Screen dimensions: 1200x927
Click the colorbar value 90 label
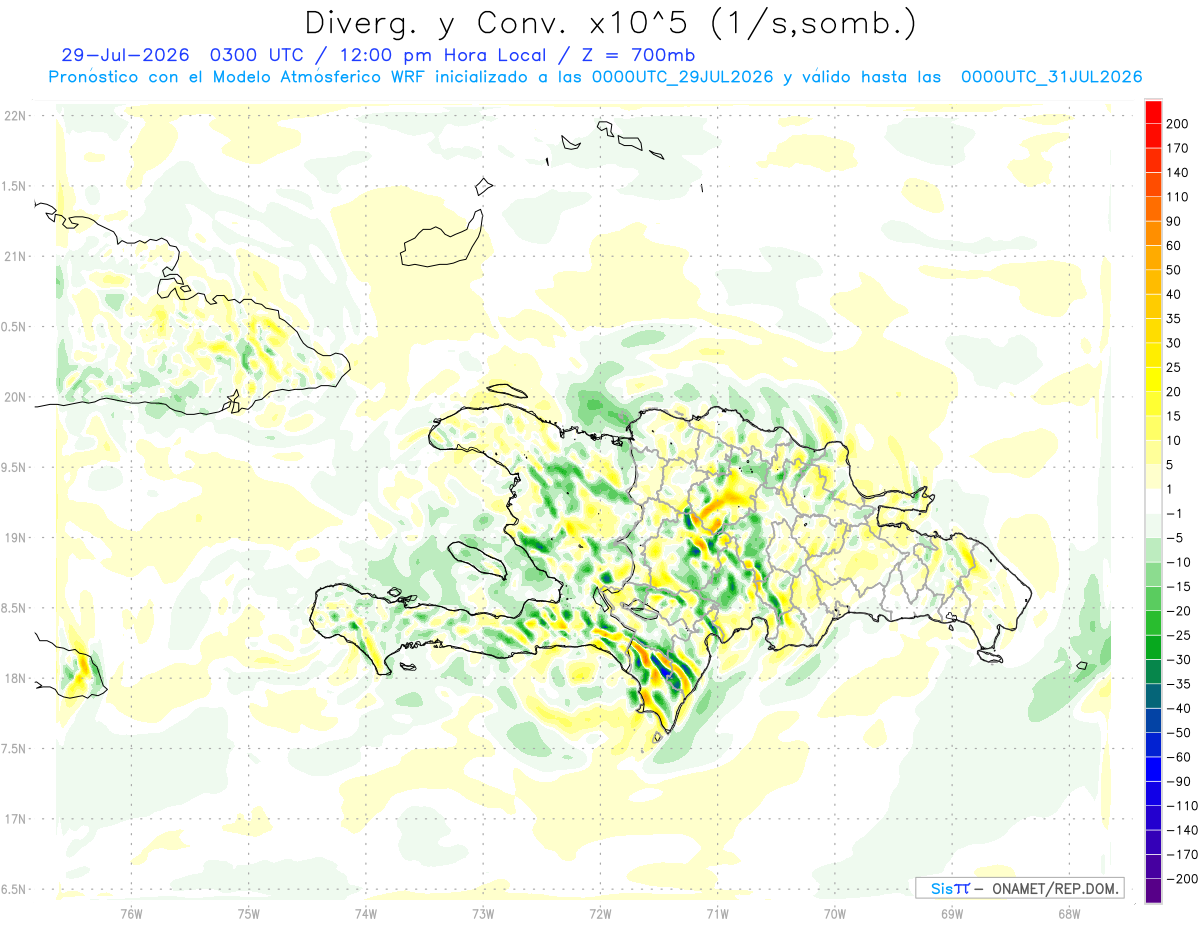1176,221
